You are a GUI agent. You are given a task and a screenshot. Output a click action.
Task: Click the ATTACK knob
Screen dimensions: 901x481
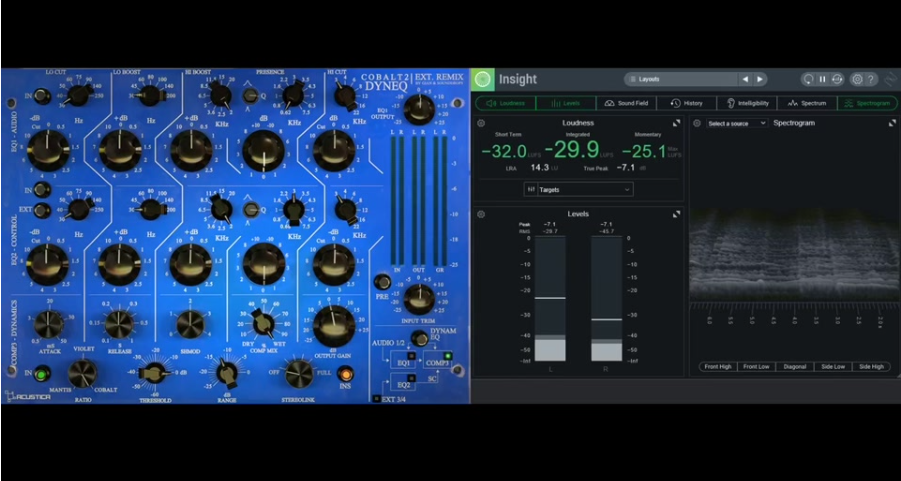(x=49, y=325)
